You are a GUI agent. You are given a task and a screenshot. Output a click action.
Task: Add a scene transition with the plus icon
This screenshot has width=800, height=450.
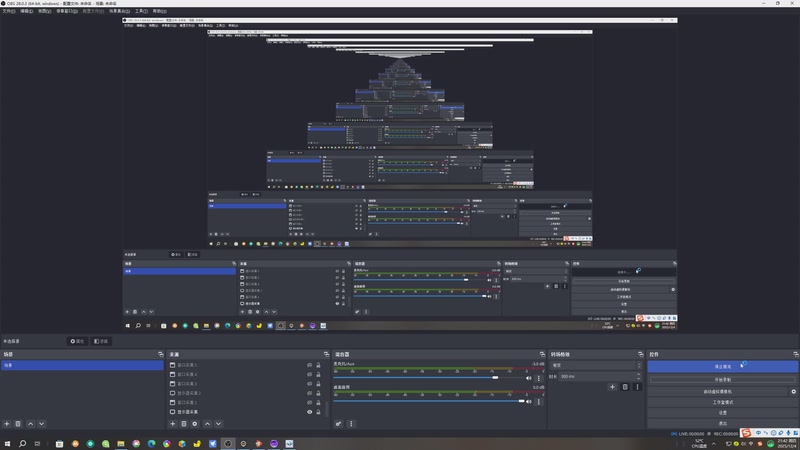click(x=612, y=387)
